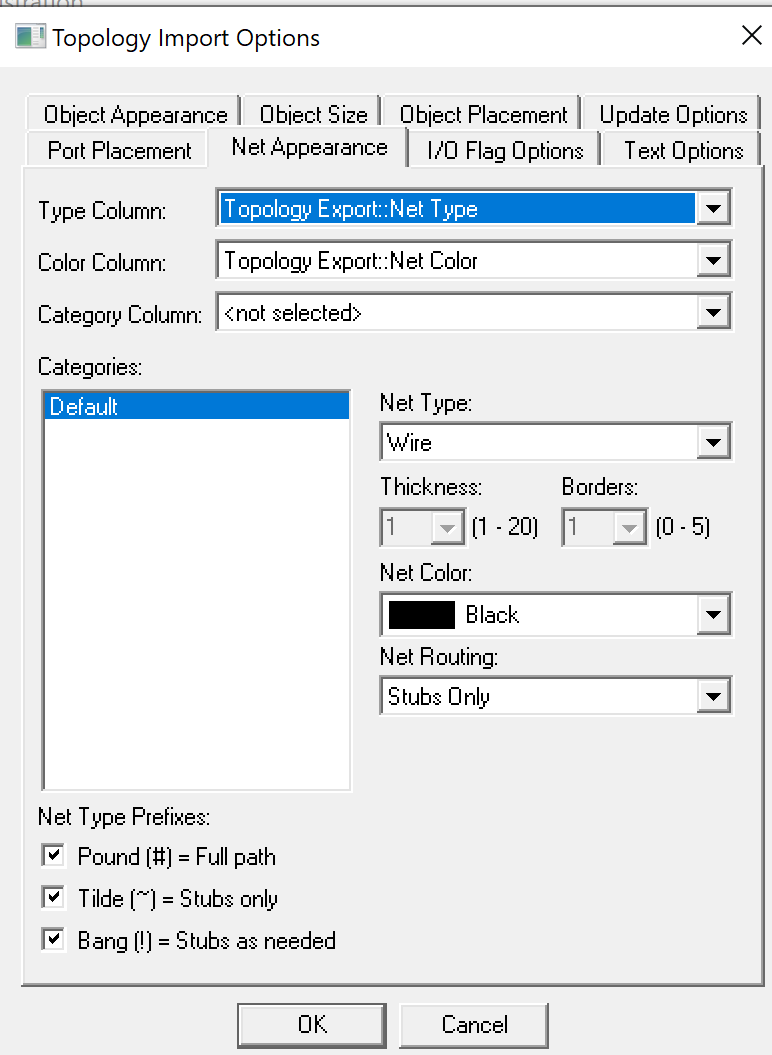This screenshot has height=1055, width=772.
Task: Toggle Pound (#) = Full path checkbox
Action: point(53,856)
